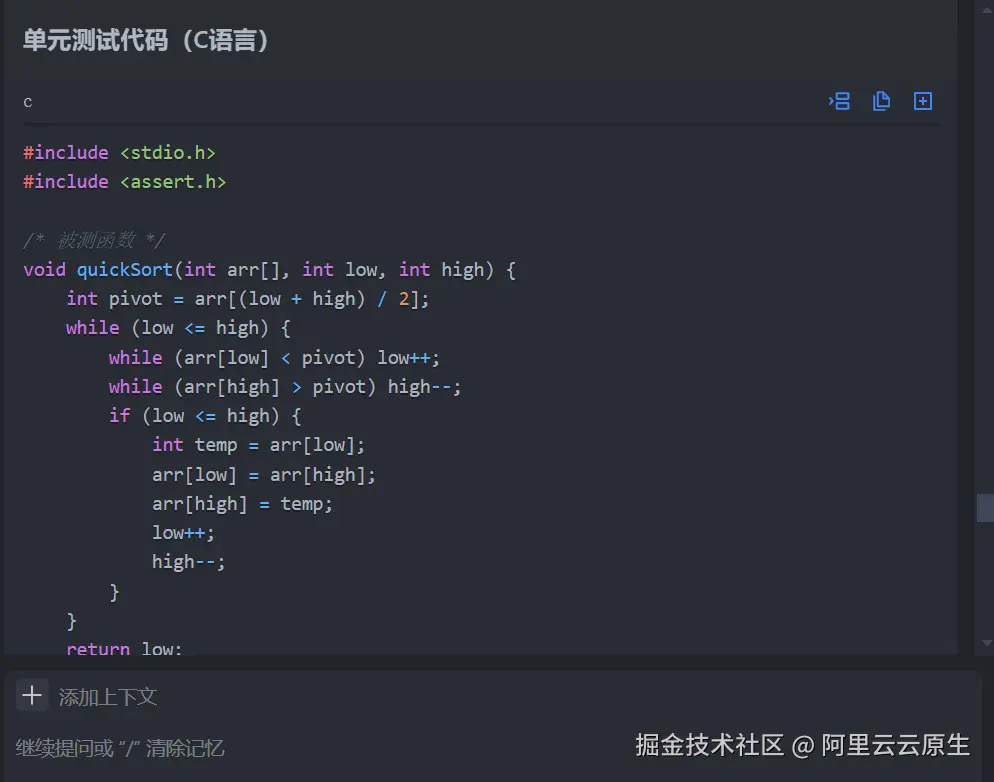The image size is (994, 782).
Task: Copy the C code block
Action: tap(881, 101)
